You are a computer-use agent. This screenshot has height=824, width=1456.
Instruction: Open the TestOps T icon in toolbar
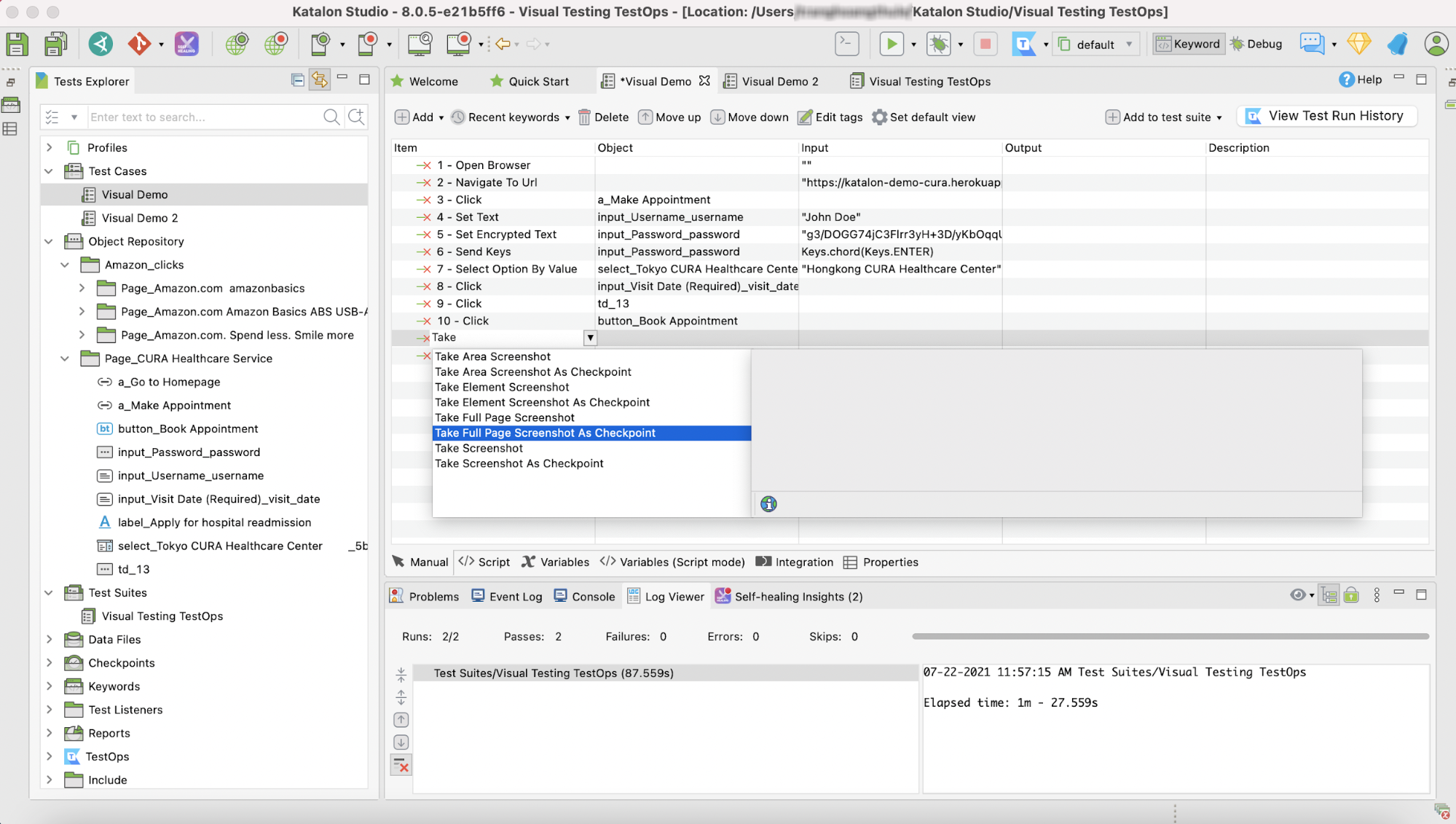(1023, 44)
